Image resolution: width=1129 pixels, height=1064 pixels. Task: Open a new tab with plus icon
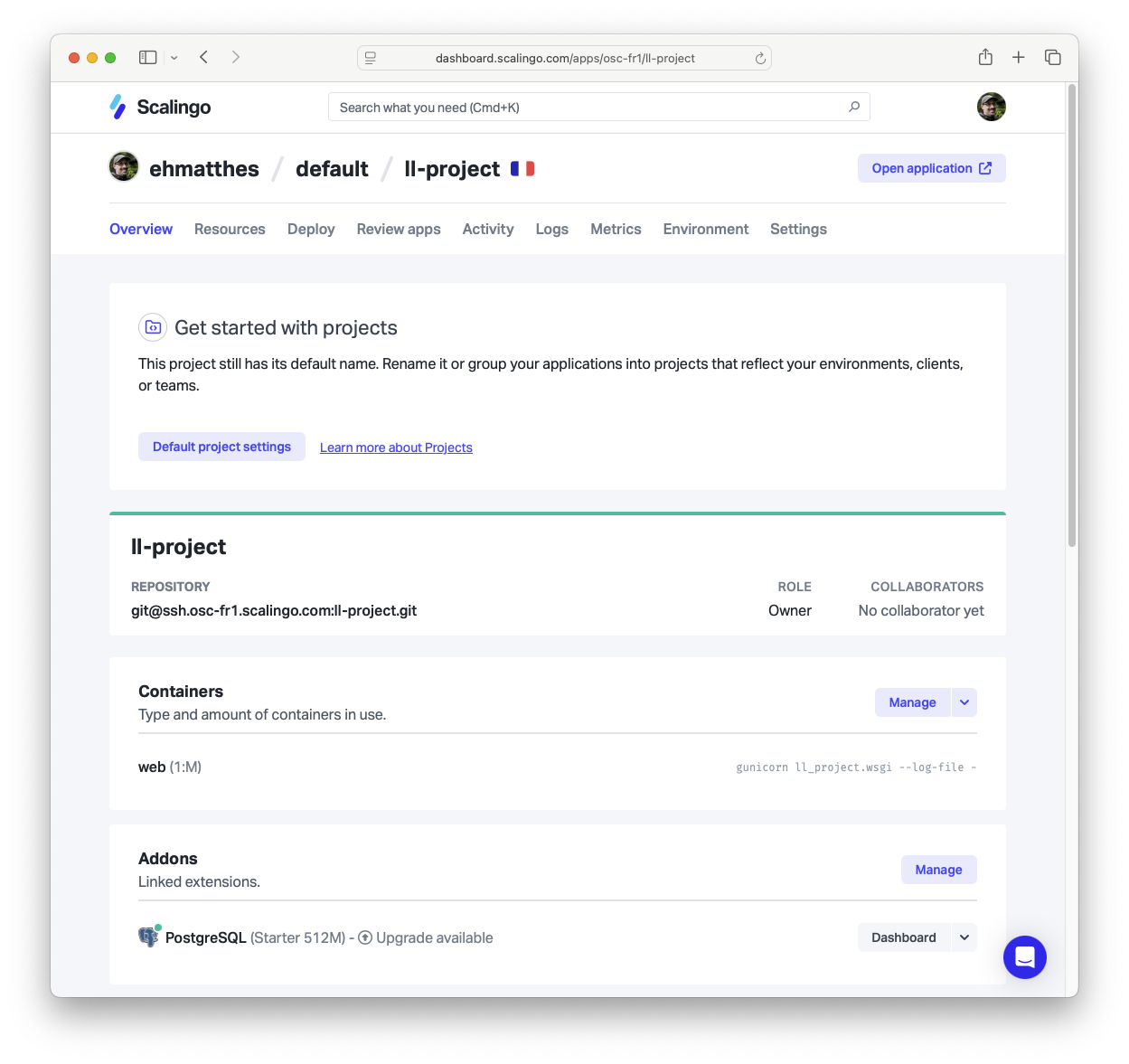1019,57
